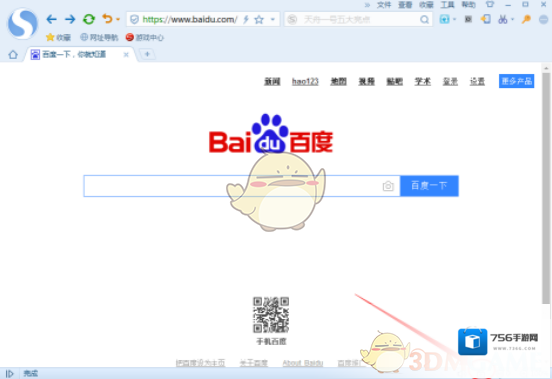Open the 游戏中心 bookmark

click(145, 37)
